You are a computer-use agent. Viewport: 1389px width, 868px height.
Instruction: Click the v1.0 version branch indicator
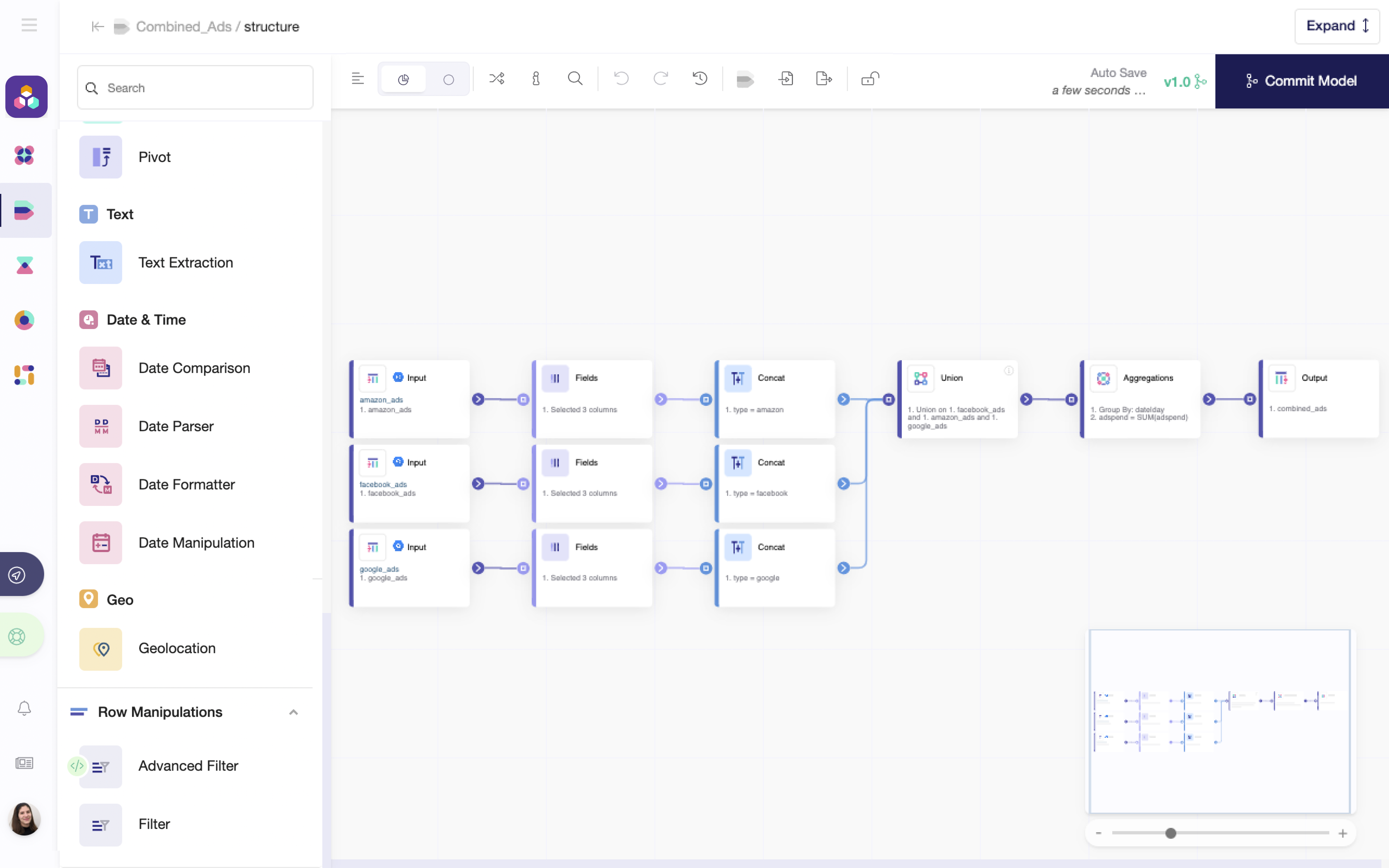tap(1185, 82)
